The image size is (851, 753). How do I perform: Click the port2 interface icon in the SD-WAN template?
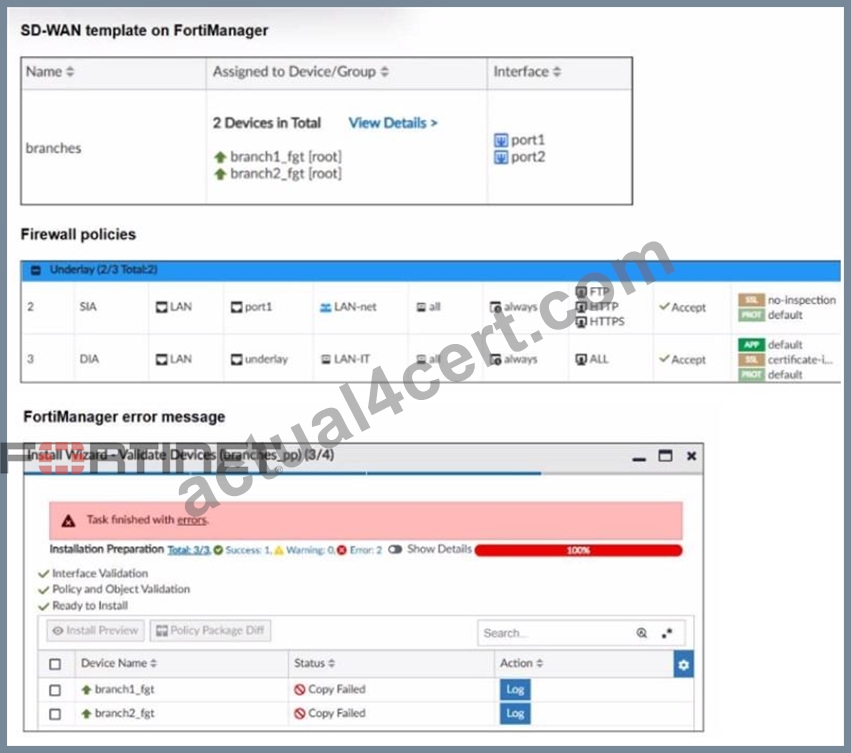pyautogui.click(x=500, y=157)
